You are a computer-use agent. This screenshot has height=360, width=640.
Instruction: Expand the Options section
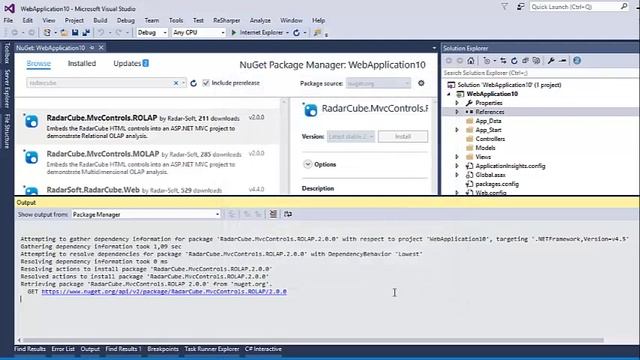pos(307,164)
